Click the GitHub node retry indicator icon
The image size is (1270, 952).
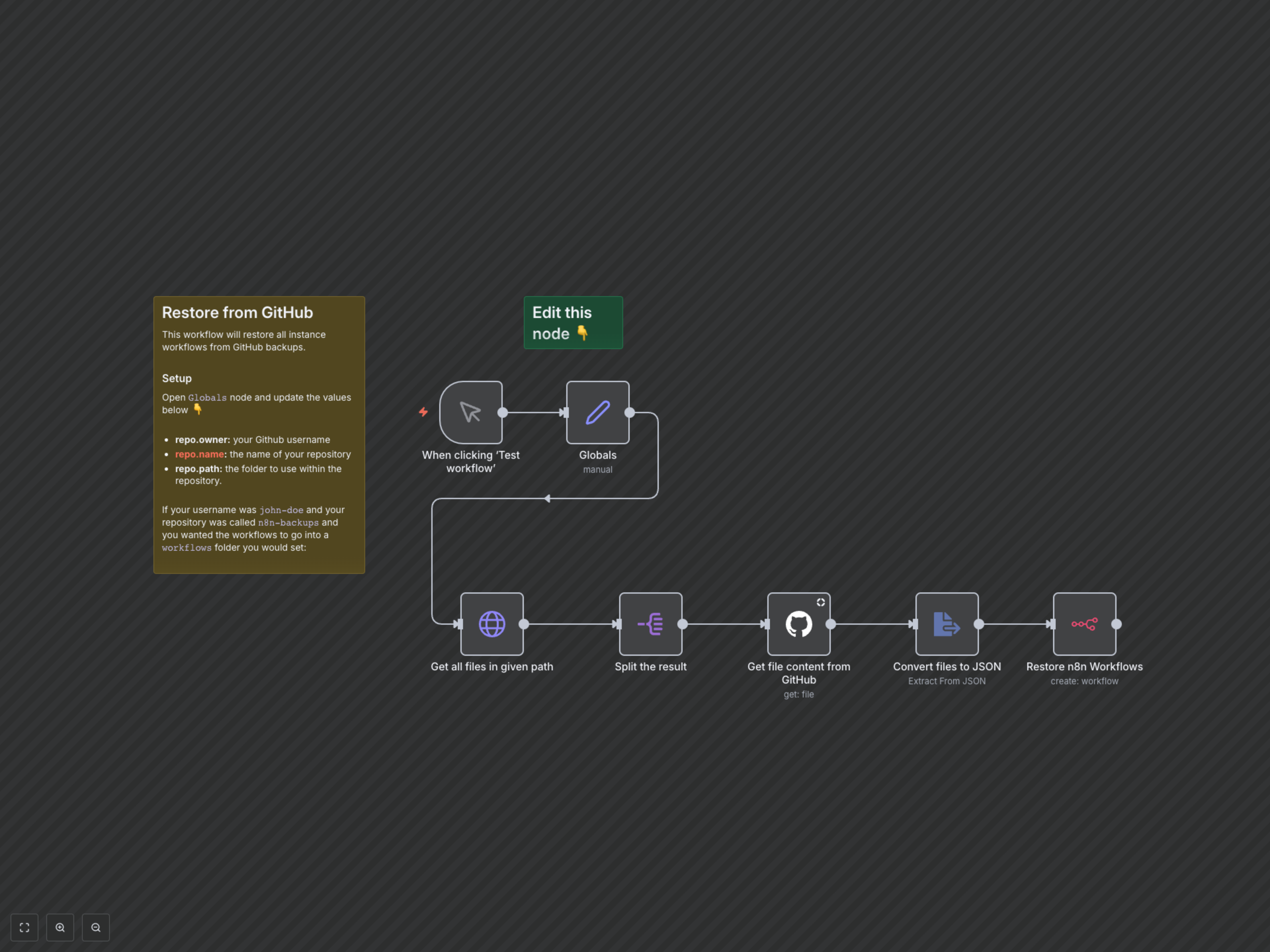821,602
